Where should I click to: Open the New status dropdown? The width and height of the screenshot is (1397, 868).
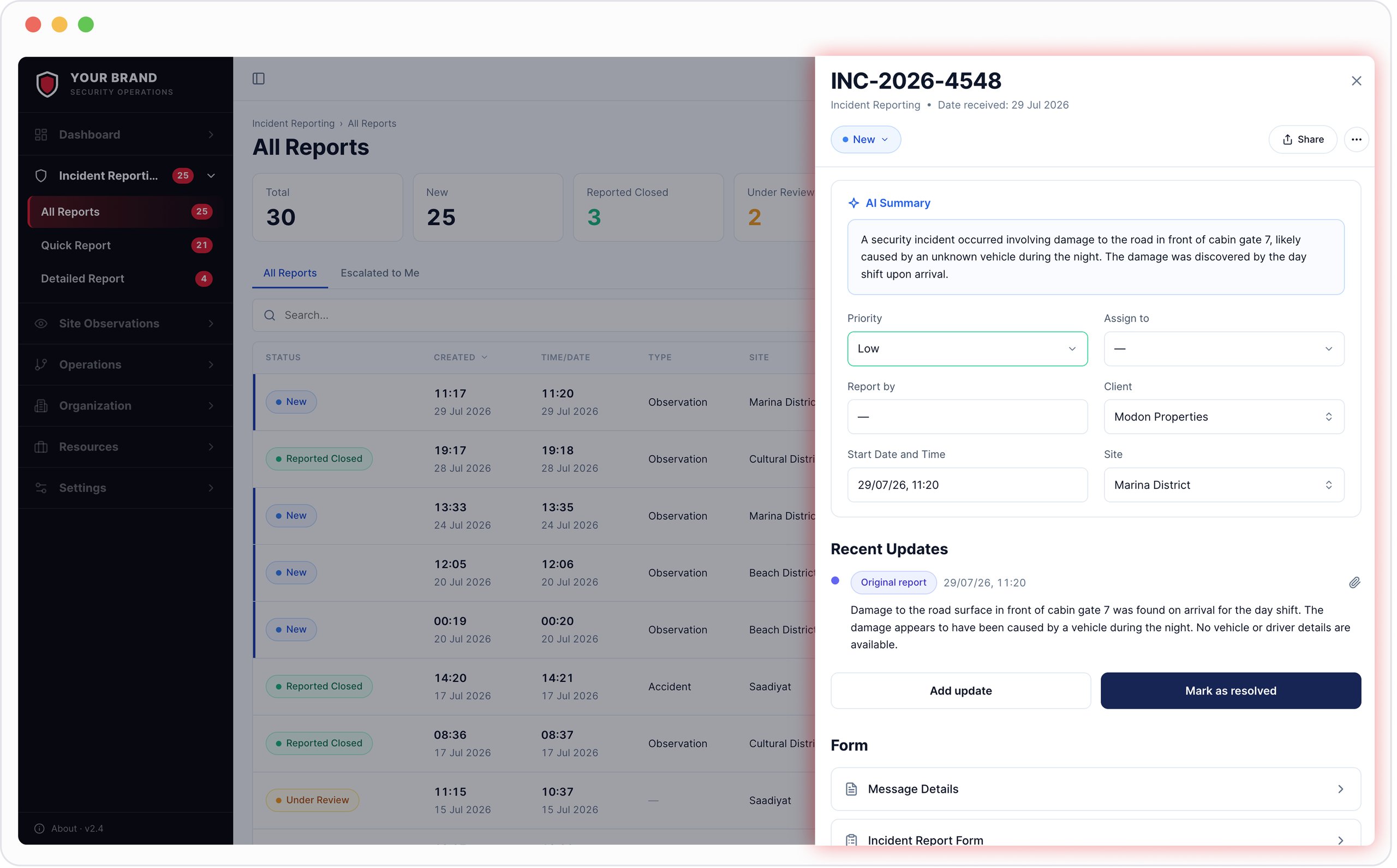pyautogui.click(x=865, y=140)
